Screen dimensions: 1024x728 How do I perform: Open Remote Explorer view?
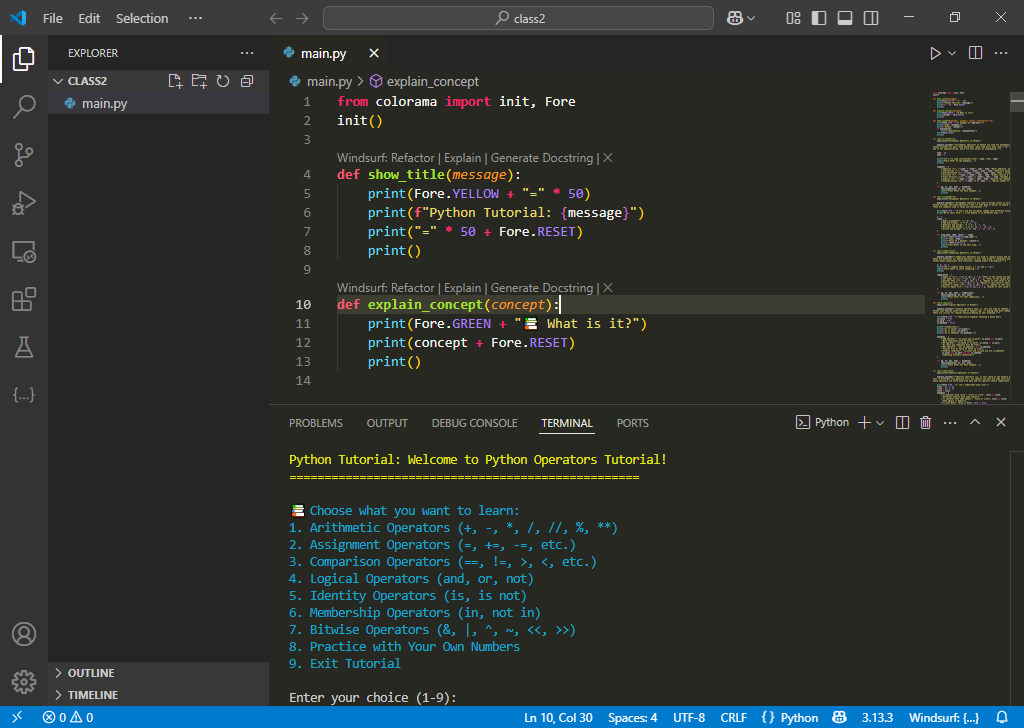click(x=24, y=251)
